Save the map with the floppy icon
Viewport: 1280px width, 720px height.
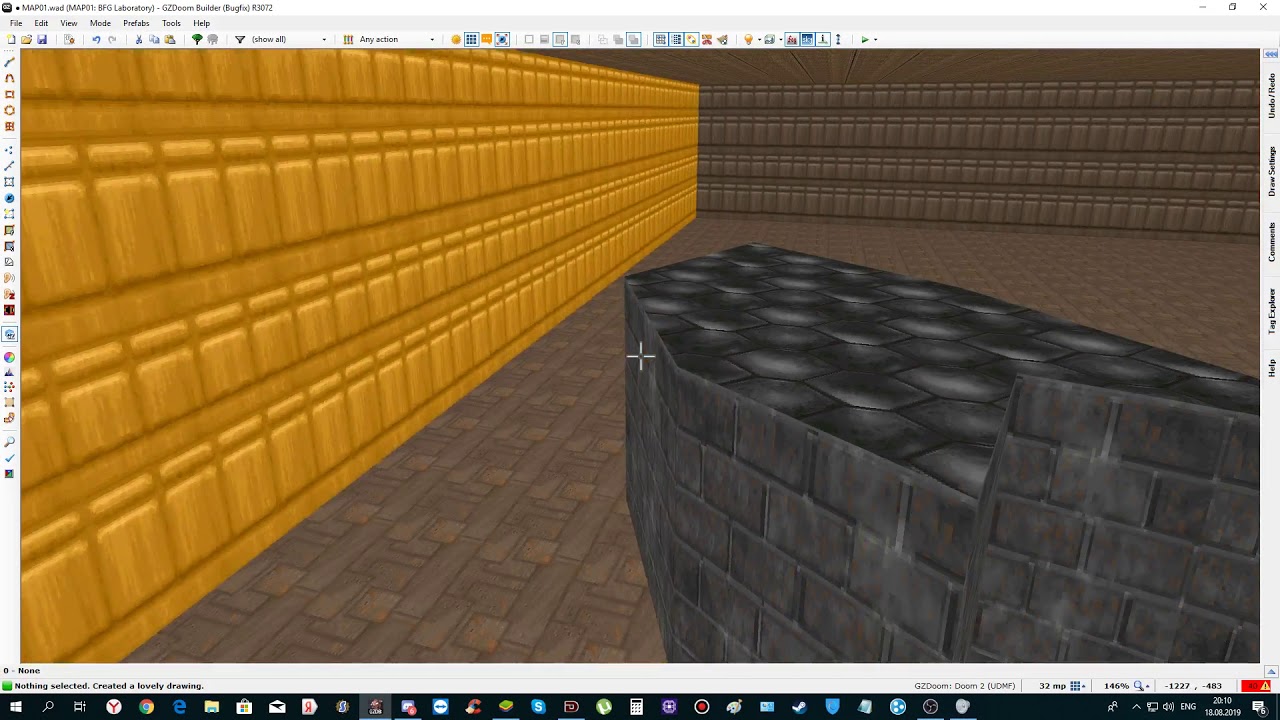(42, 39)
